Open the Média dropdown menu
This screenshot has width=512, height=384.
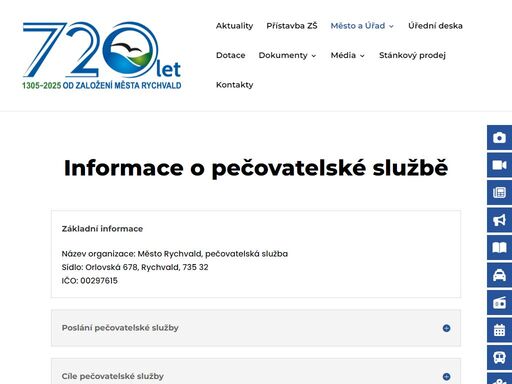(347, 55)
